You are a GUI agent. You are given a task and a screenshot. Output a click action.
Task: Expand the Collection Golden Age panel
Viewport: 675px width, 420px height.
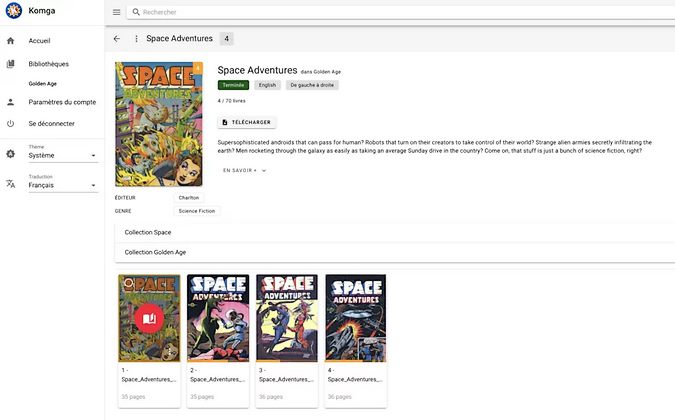click(x=395, y=252)
